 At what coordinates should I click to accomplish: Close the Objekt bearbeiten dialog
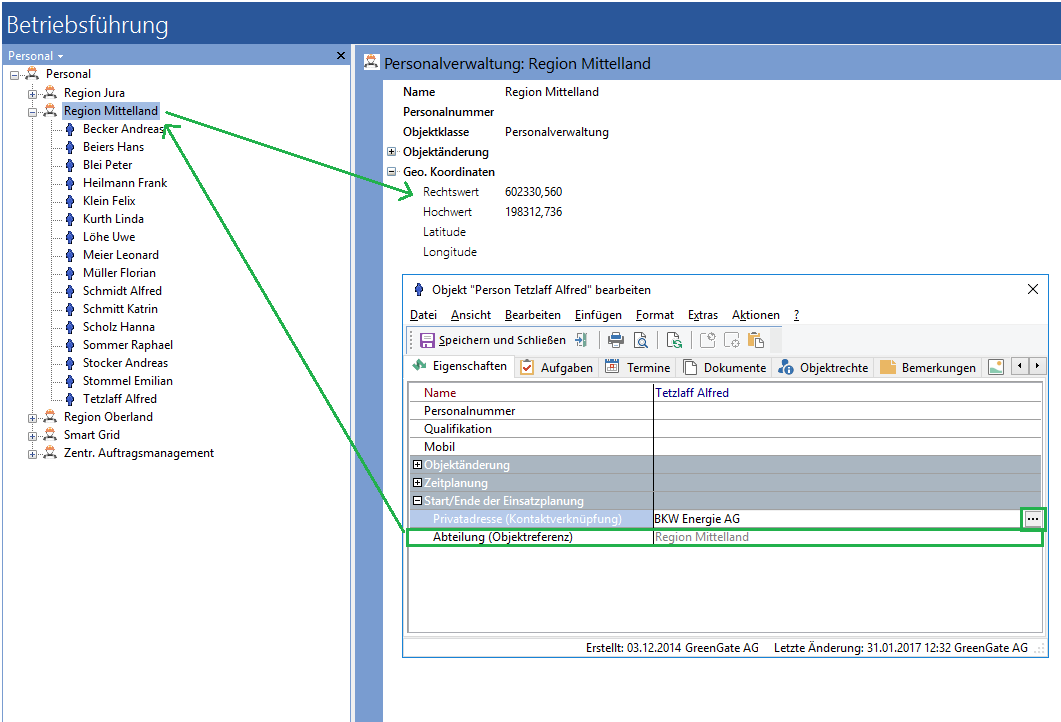pyautogui.click(x=1033, y=290)
